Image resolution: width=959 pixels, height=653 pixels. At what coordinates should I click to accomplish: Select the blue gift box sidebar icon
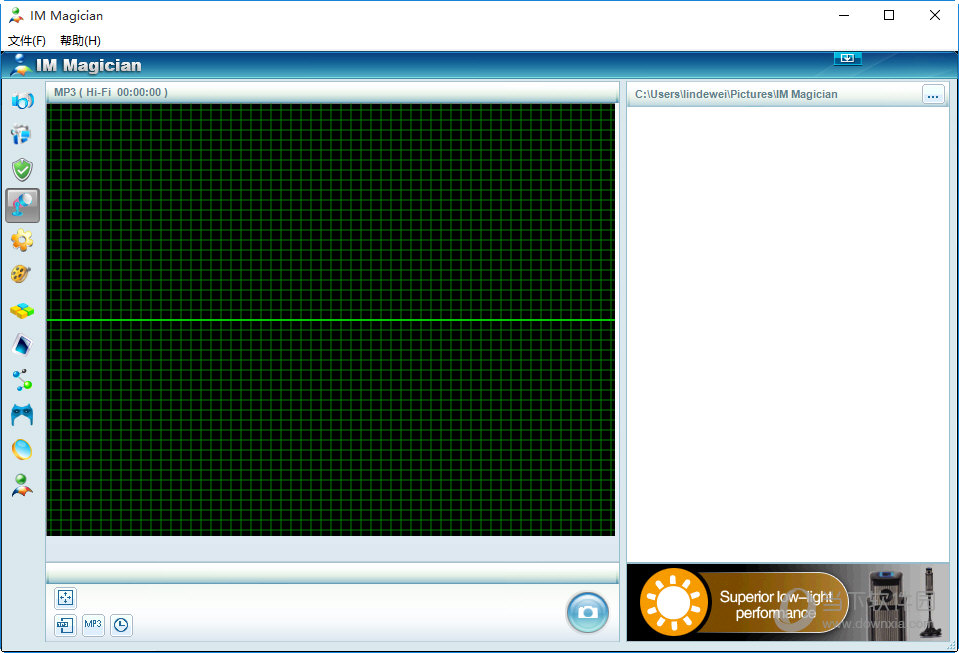[x=21, y=135]
